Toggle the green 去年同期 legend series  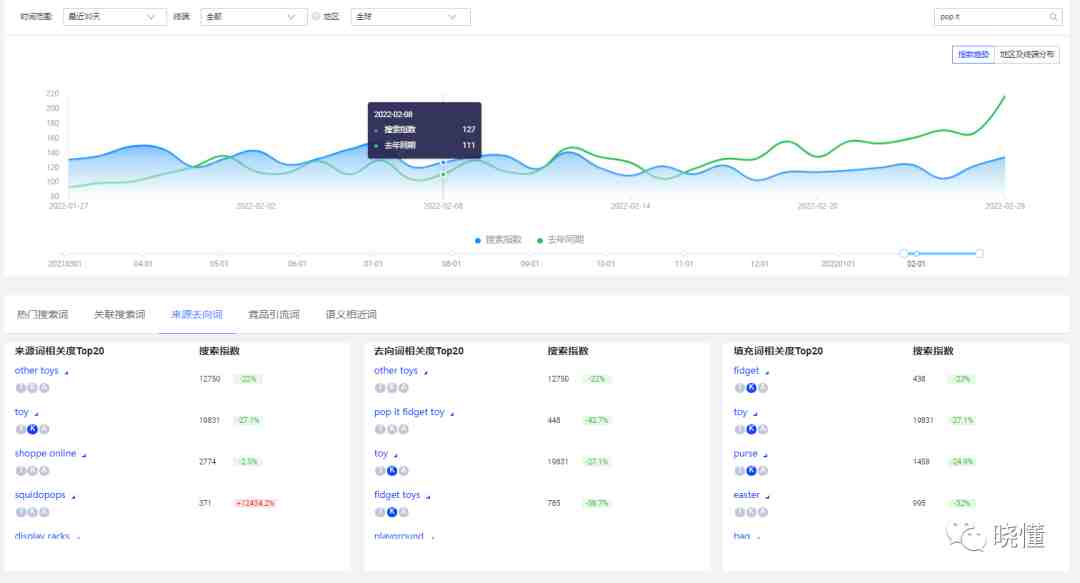[x=560, y=240]
